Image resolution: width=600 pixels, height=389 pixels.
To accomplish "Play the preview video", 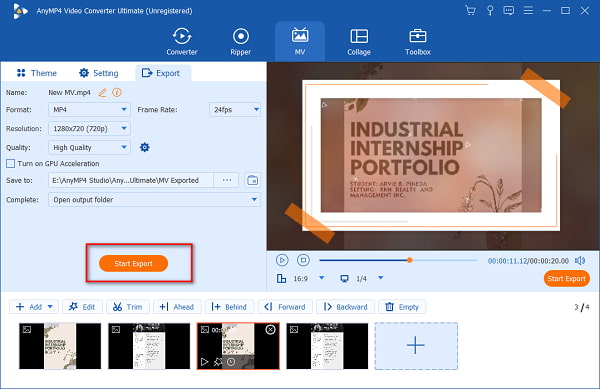I will coord(282,260).
